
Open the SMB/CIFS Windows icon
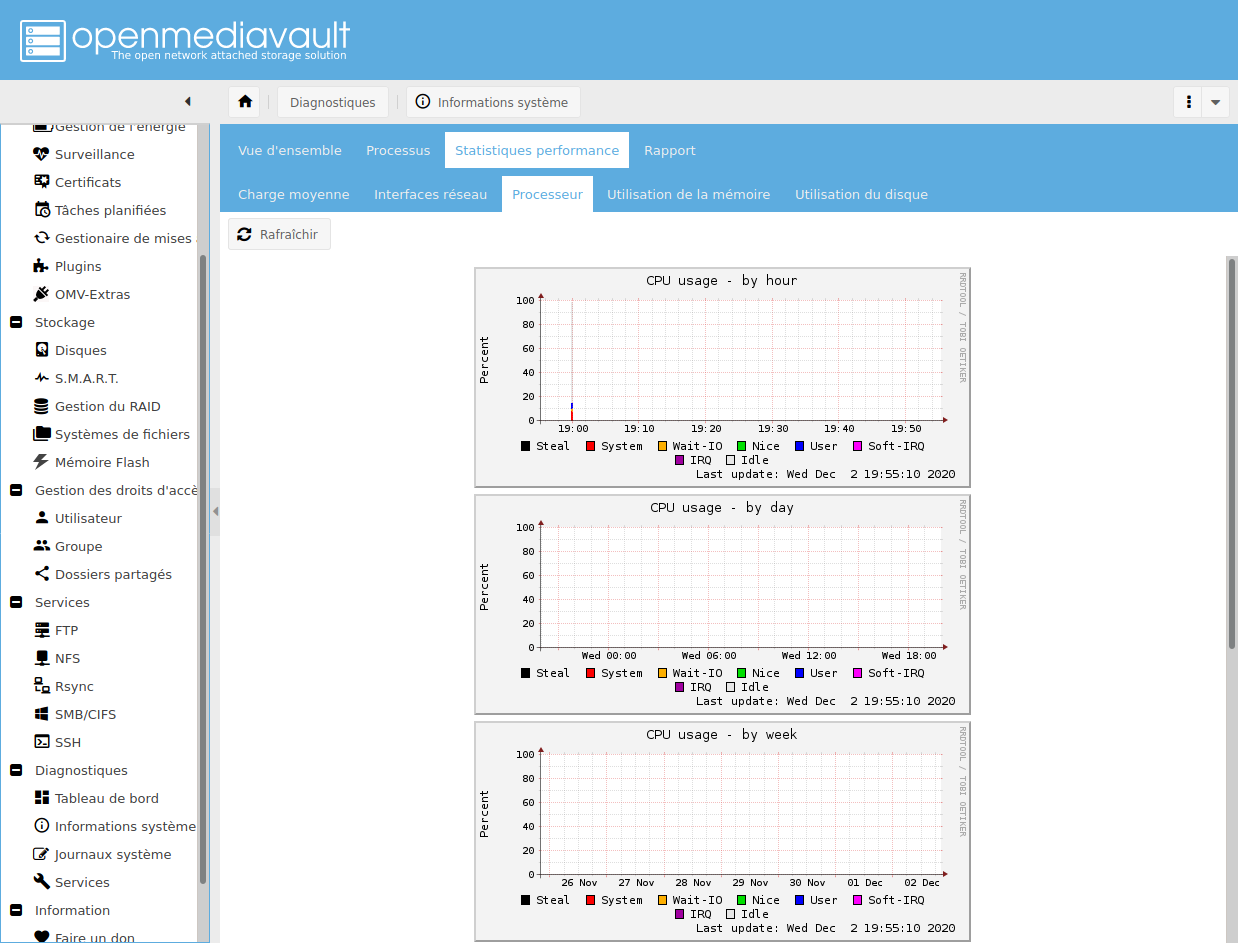click(x=41, y=714)
